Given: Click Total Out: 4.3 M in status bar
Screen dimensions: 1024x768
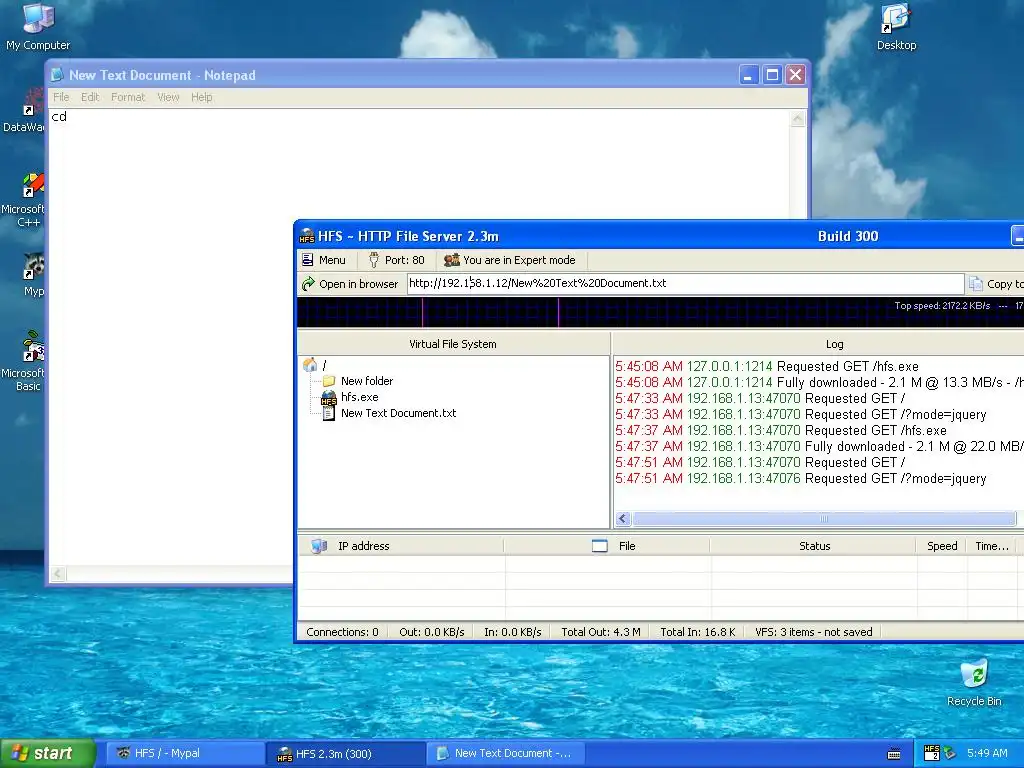Looking at the screenshot, I should 601,632.
